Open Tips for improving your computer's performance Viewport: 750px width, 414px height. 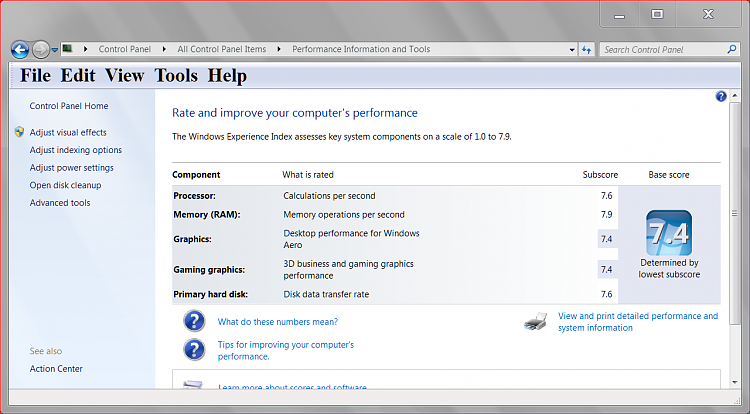pos(286,350)
